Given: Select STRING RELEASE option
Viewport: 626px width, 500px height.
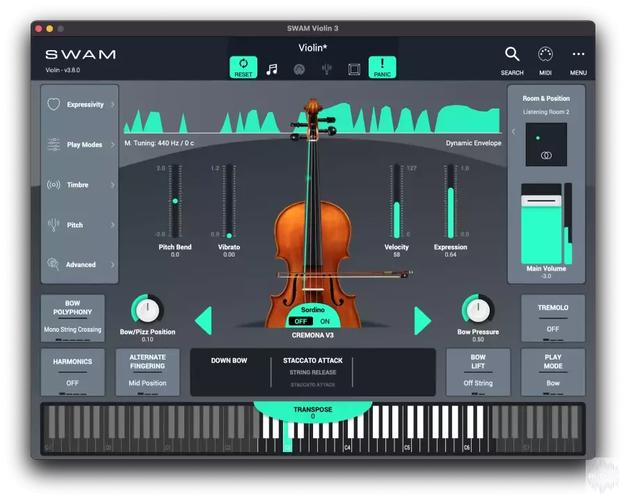Looking at the screenshot, I should pos(313,372).
